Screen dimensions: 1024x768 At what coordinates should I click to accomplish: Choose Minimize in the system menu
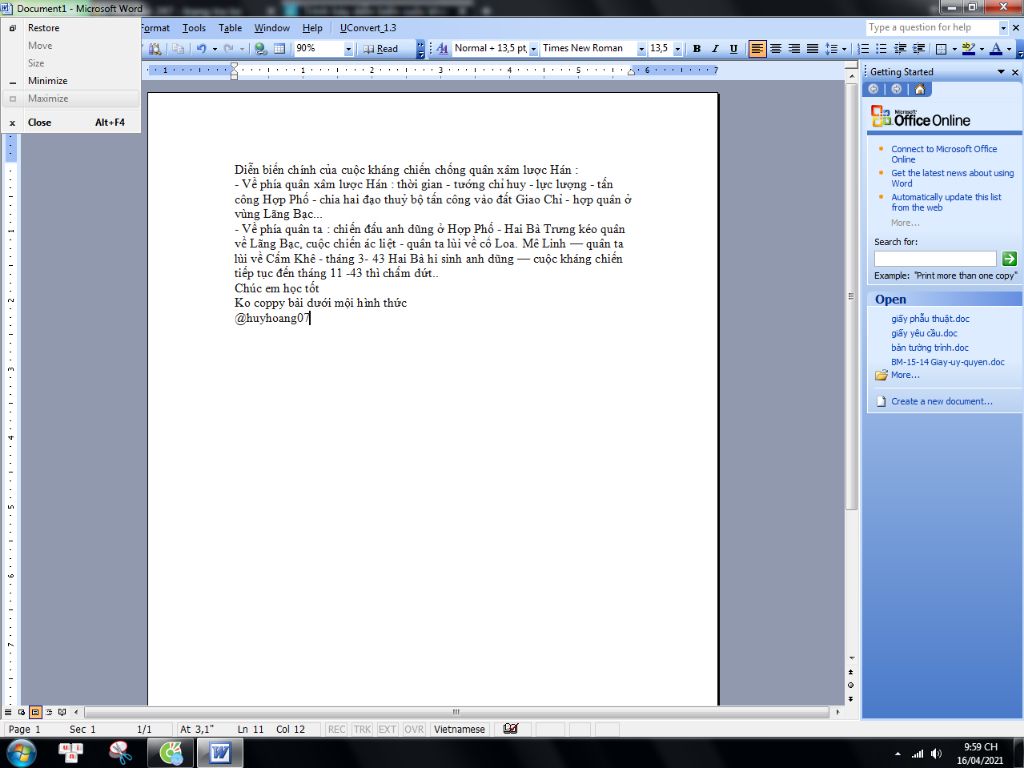click(x=71, y=80)
